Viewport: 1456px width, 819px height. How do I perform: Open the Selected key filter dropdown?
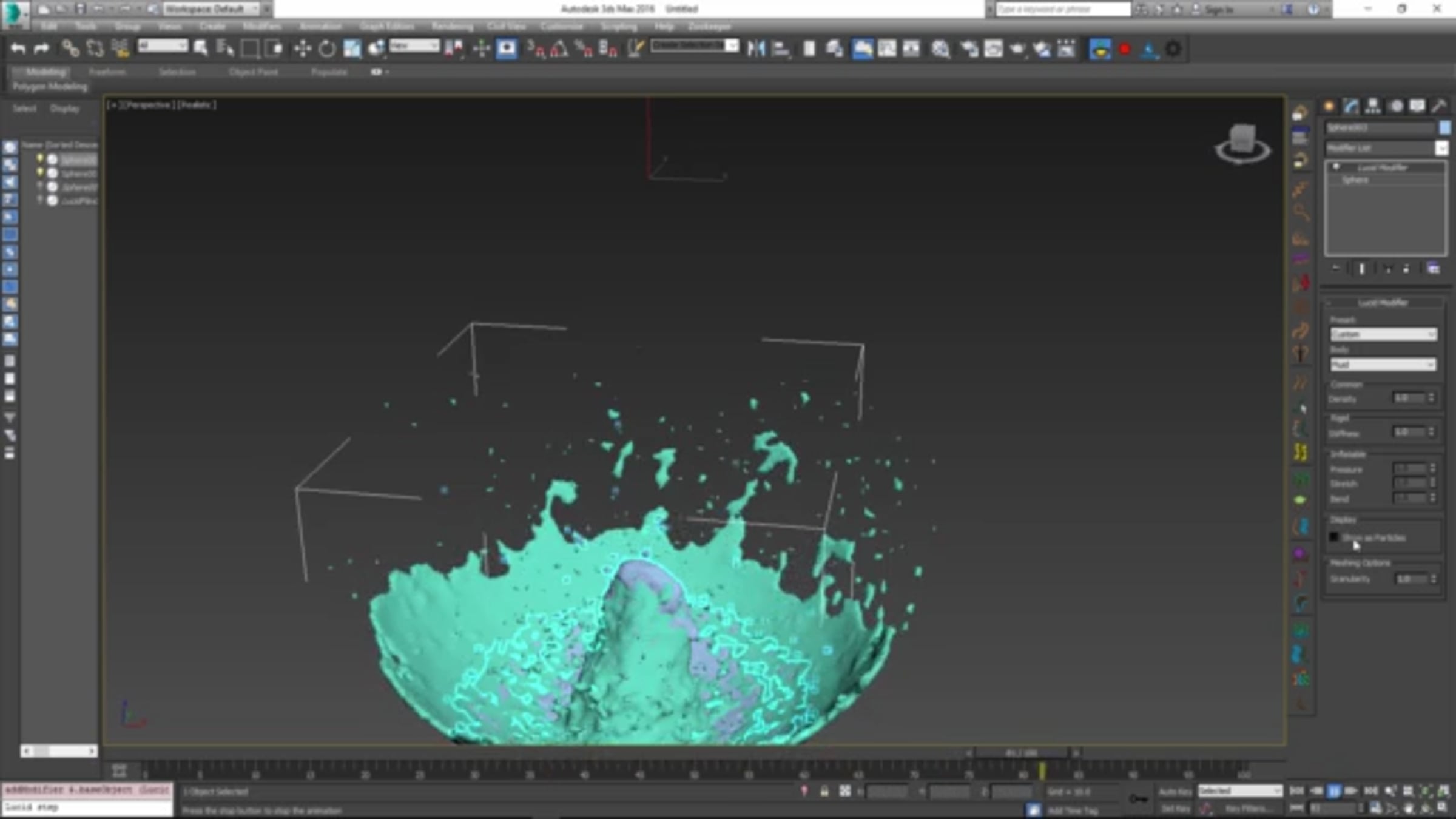[1240, 791]
